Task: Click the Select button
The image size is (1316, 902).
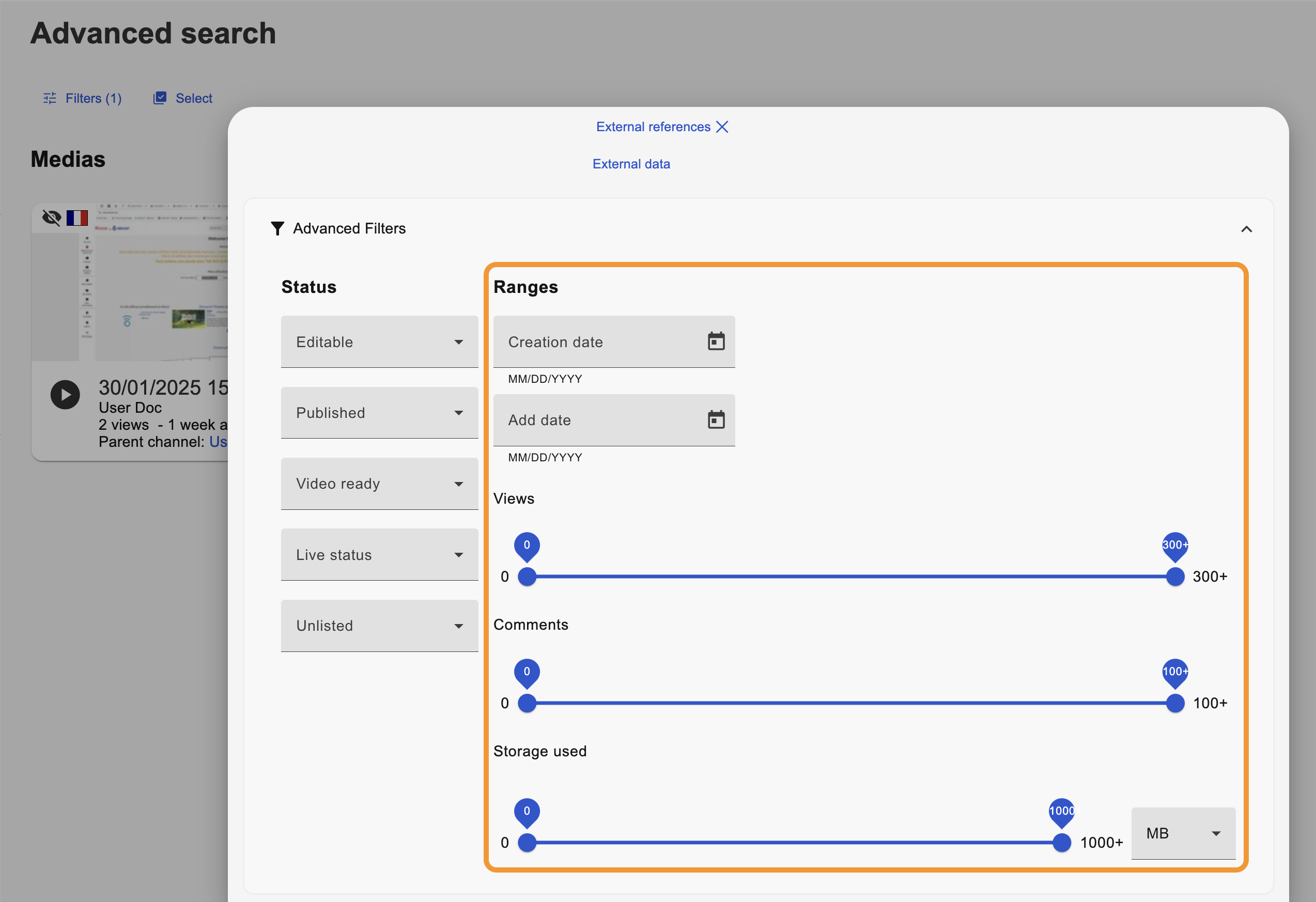Action: point(183,98)
